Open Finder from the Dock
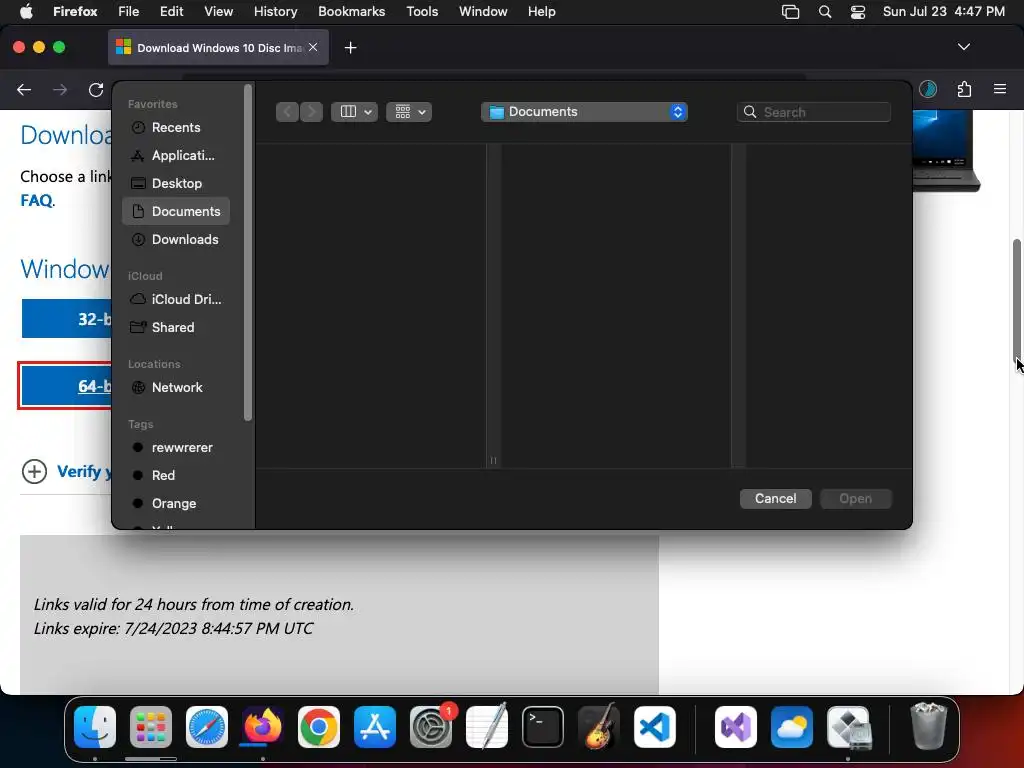This screenshot has width=1024, height=768. point(95,727)
